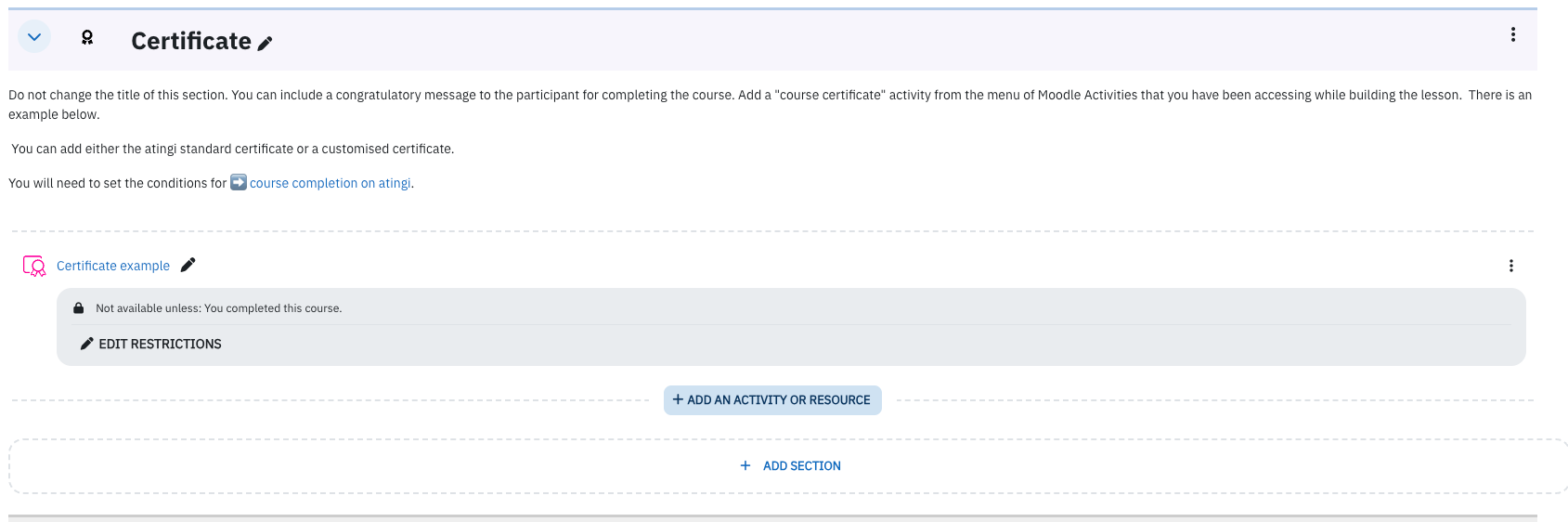Rename Certificate example using its pencil icon

188,265
